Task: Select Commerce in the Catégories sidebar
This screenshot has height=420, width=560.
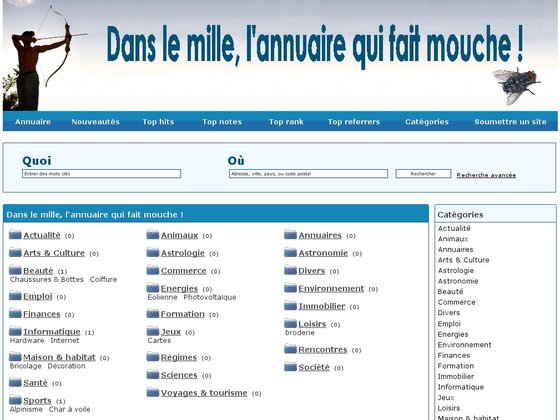Action: 456,302
